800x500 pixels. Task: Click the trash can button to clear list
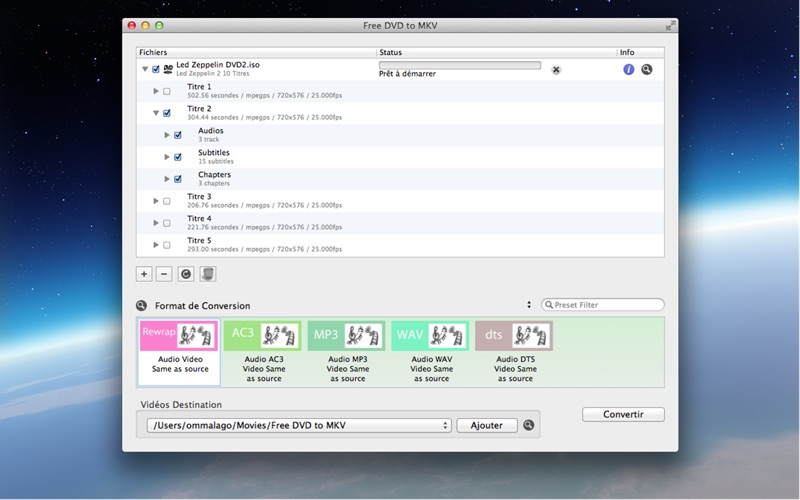coord(208,274)
